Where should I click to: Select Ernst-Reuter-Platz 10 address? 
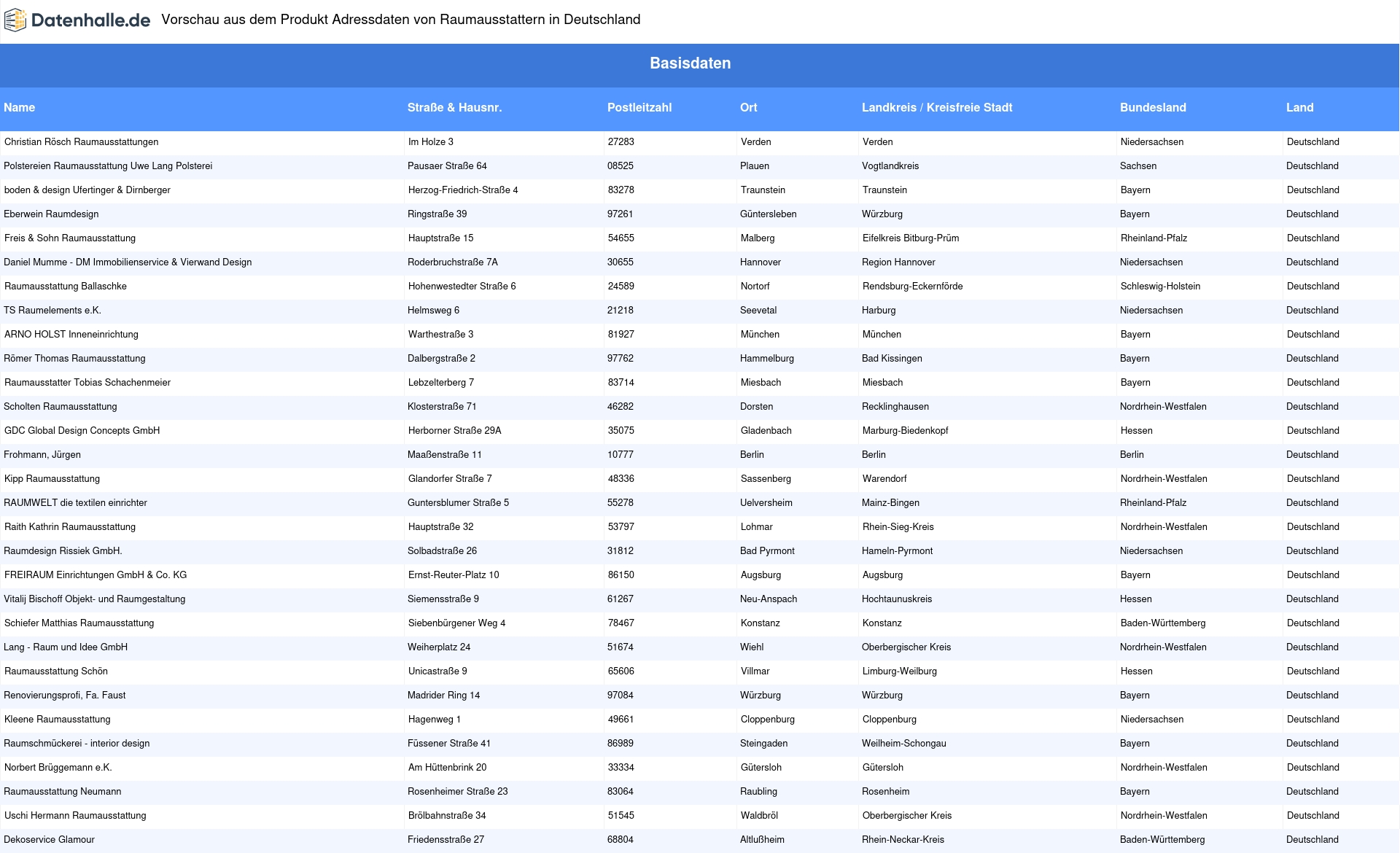coord(454,575)
